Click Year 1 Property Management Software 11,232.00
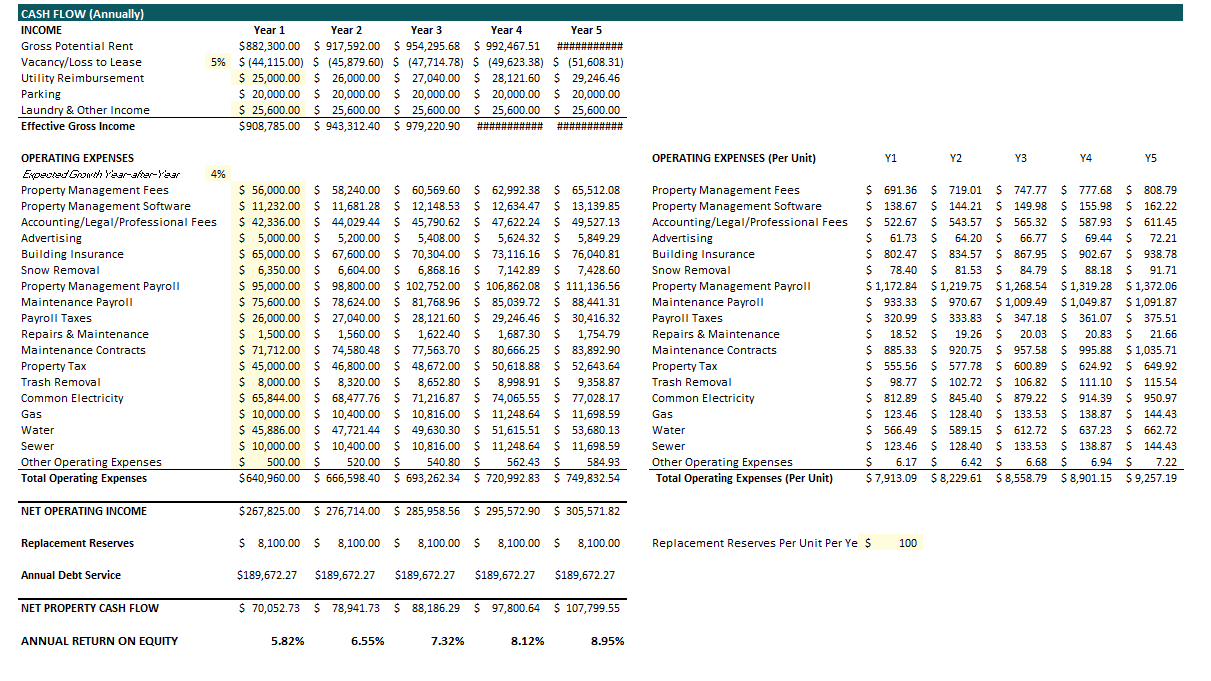 270,206
